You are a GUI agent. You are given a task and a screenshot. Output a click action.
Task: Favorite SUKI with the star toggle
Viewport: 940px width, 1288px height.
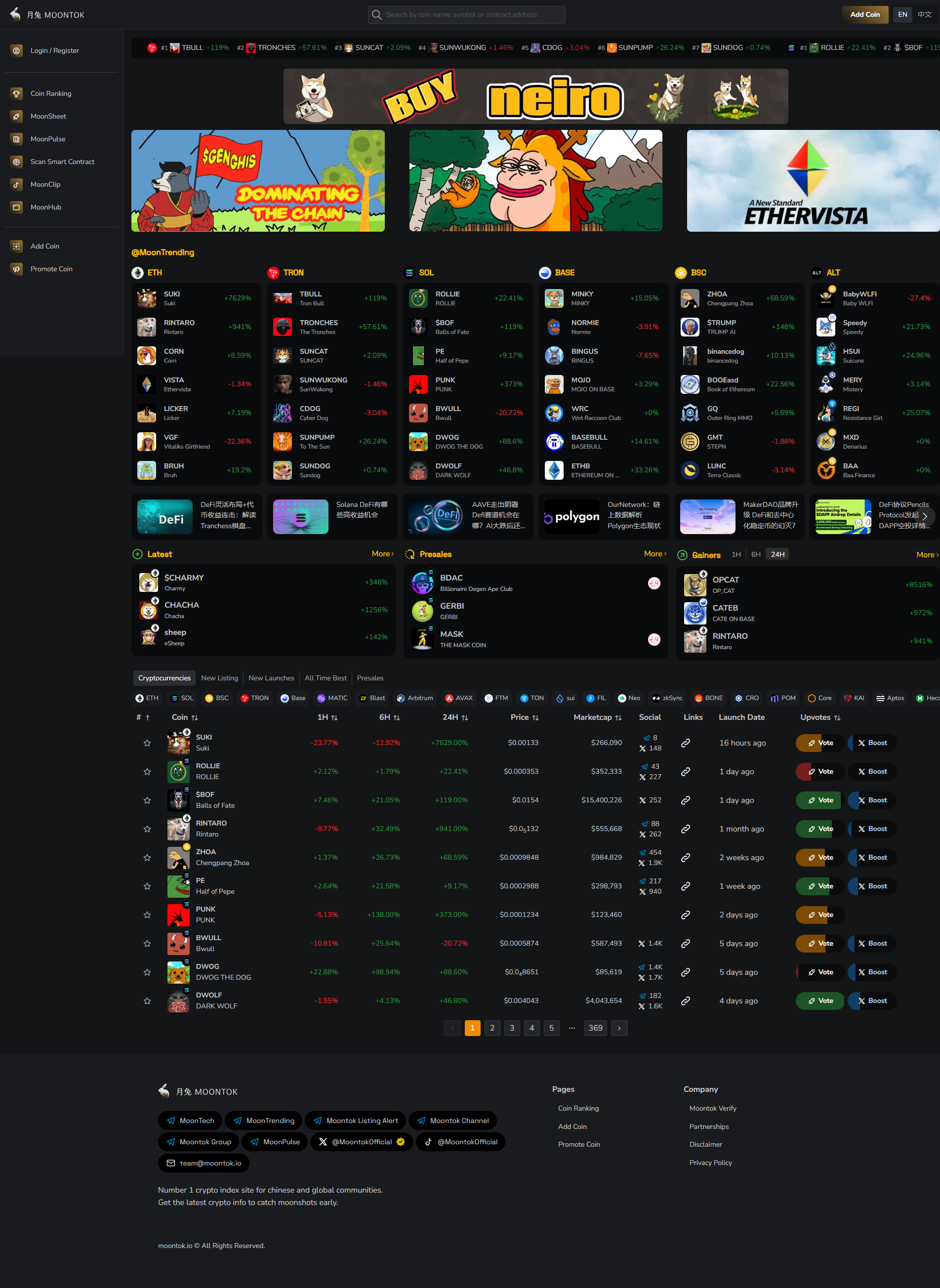tap(147, 743)
